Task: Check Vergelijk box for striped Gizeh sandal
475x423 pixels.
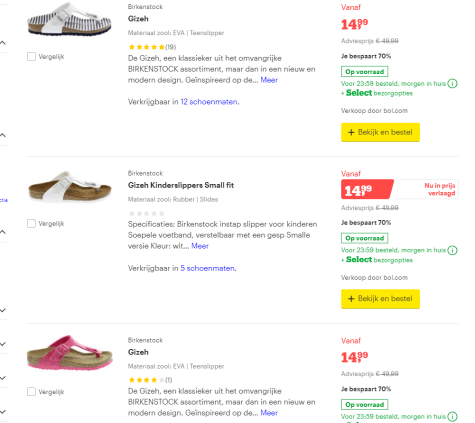Action: click(x=31, y=57)
